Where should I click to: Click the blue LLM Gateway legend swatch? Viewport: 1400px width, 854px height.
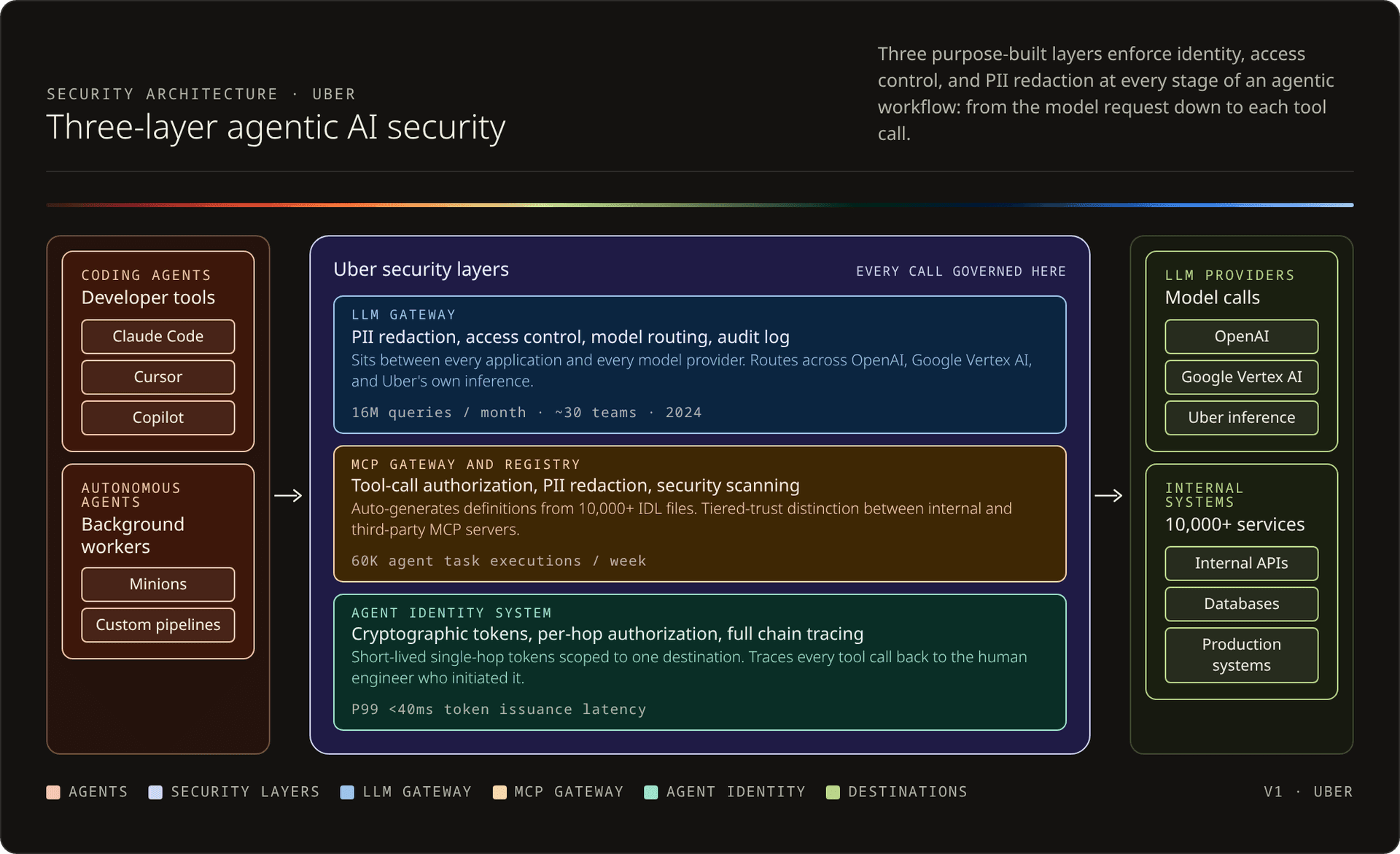[x=347, y=792]
